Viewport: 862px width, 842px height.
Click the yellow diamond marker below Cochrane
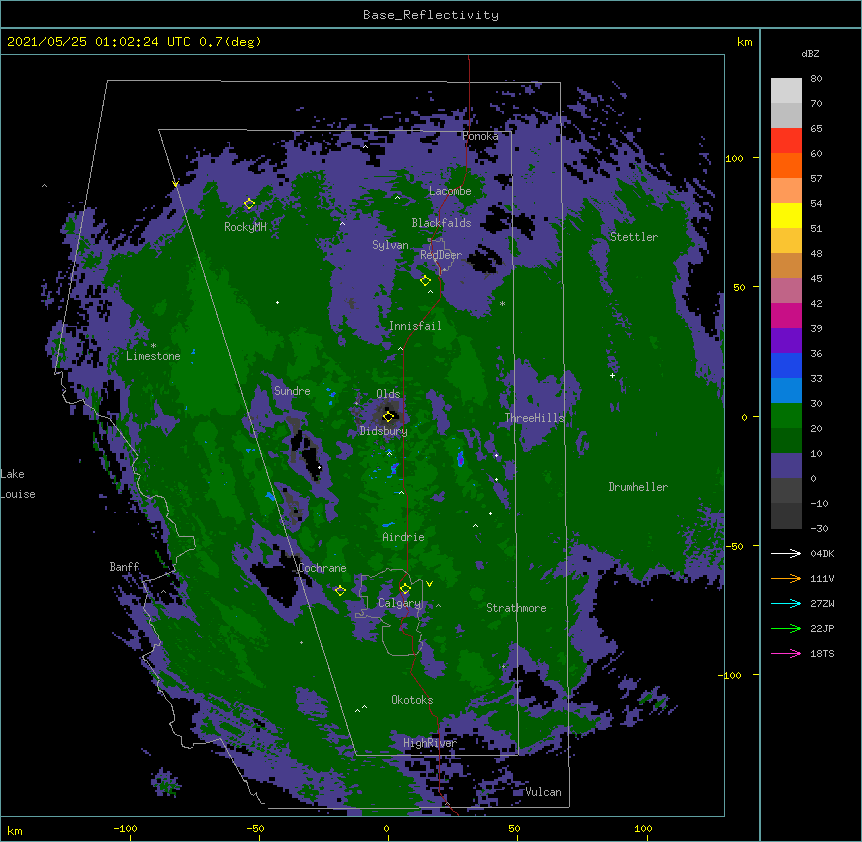(x=340, y=591)
